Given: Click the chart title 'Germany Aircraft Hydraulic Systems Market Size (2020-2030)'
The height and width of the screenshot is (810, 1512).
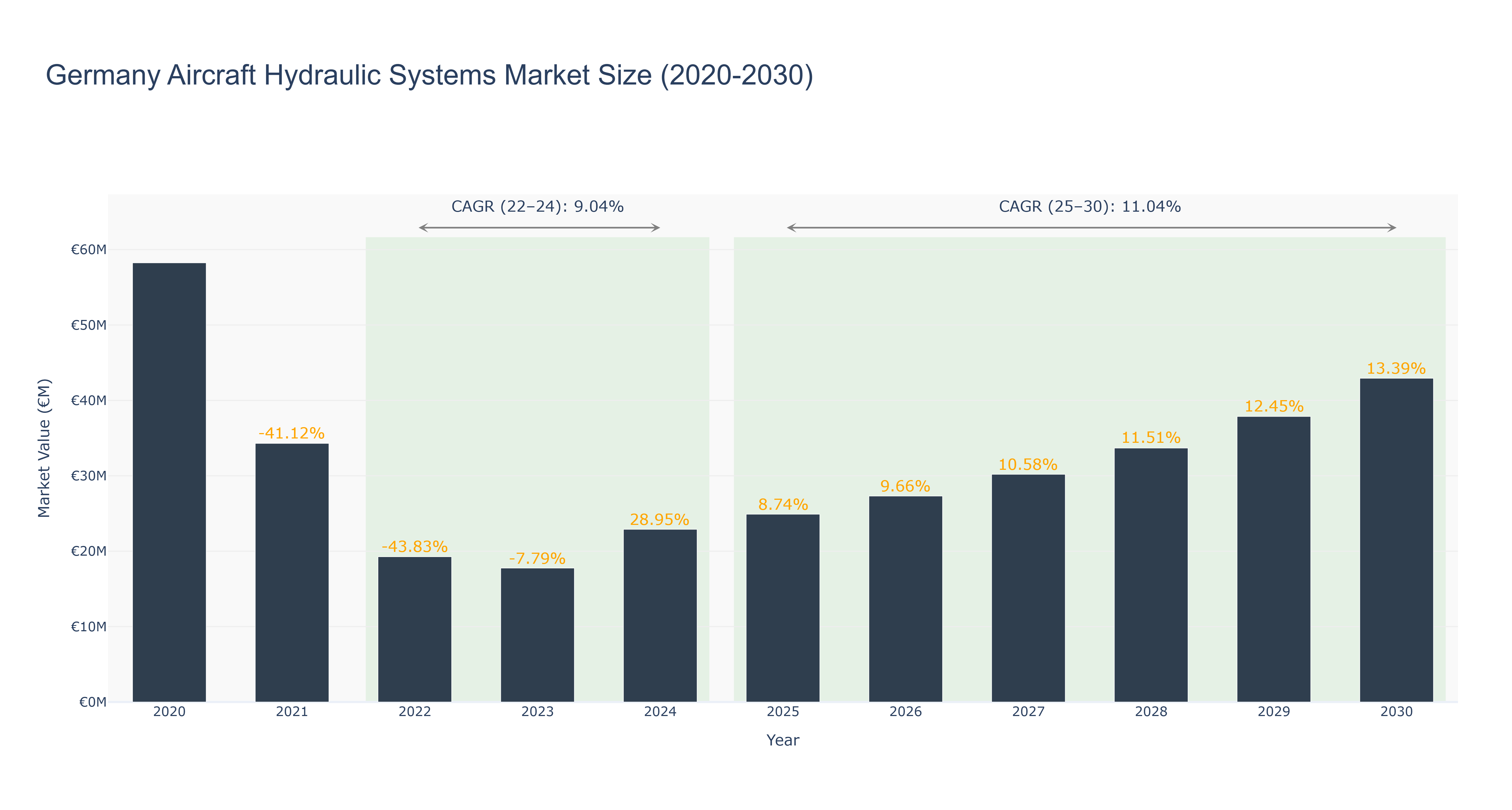Looking at the screenshot, I should 430,75.
